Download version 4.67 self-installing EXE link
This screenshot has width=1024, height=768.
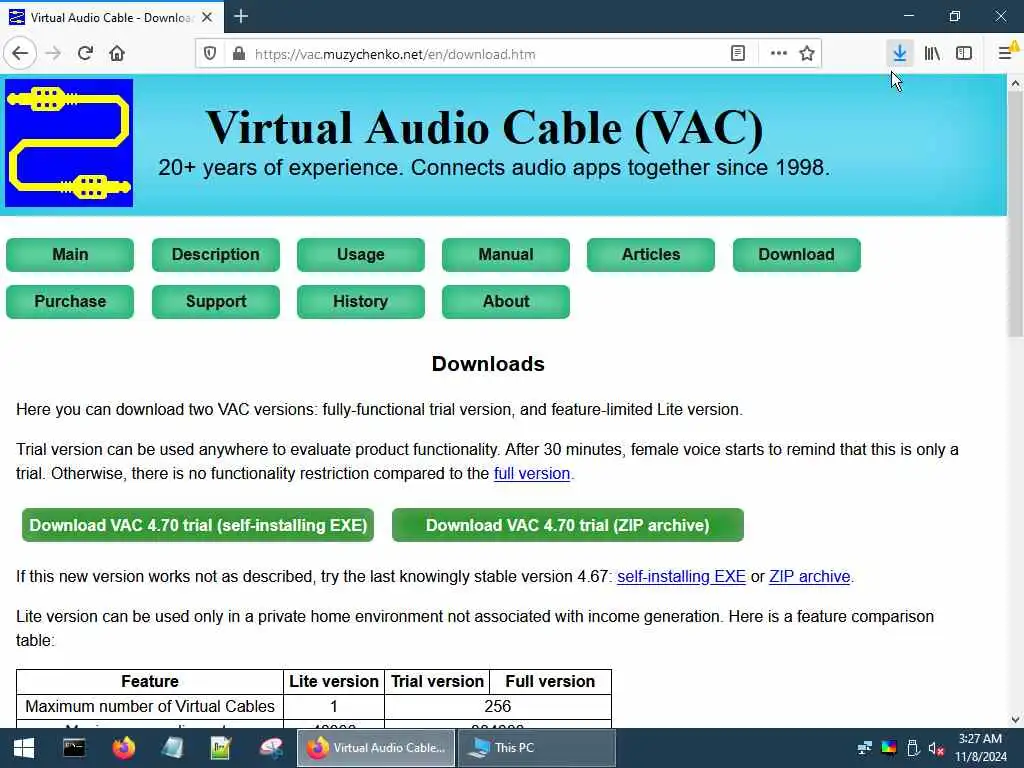click(681, 577)
